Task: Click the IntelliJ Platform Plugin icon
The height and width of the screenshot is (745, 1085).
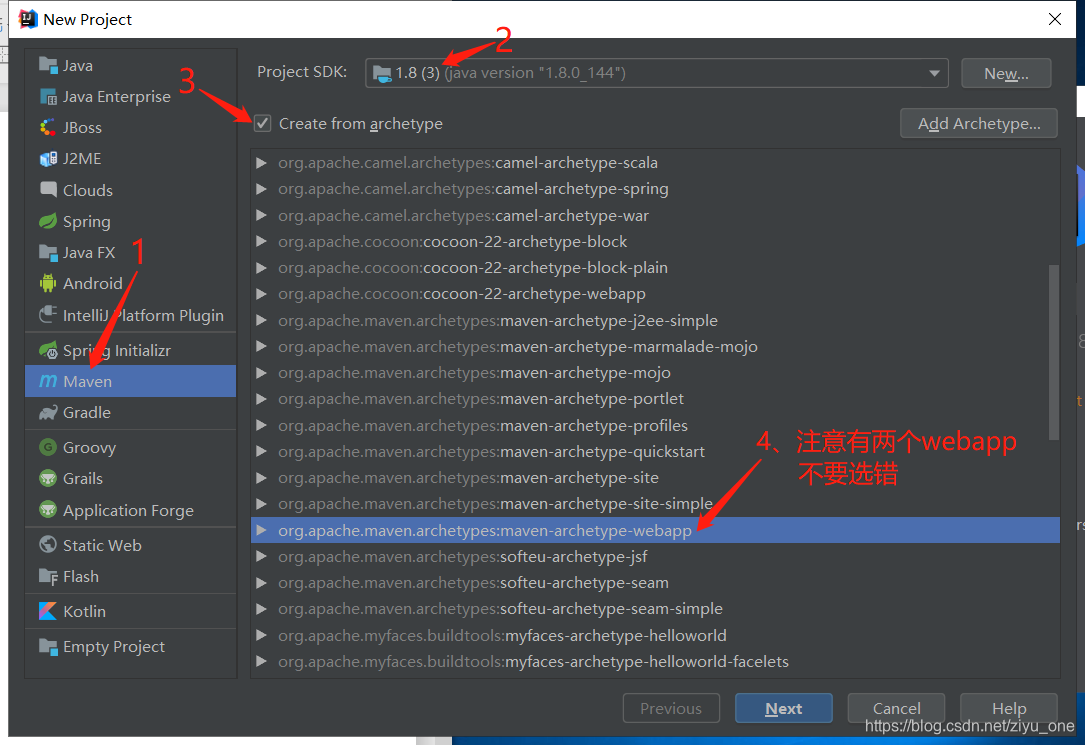Action: coord(48,315)
